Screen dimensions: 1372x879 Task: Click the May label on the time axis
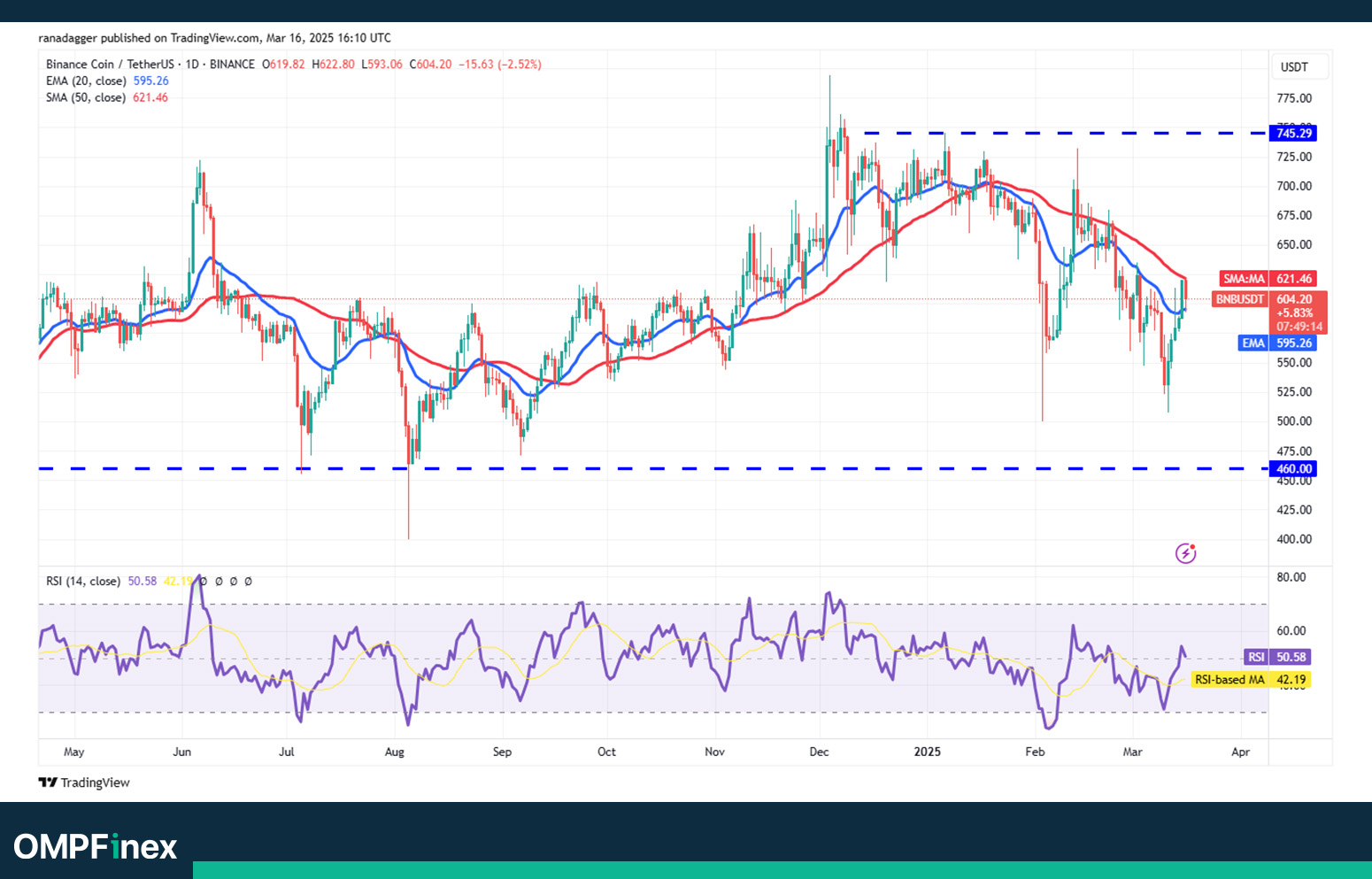(74, 752)
